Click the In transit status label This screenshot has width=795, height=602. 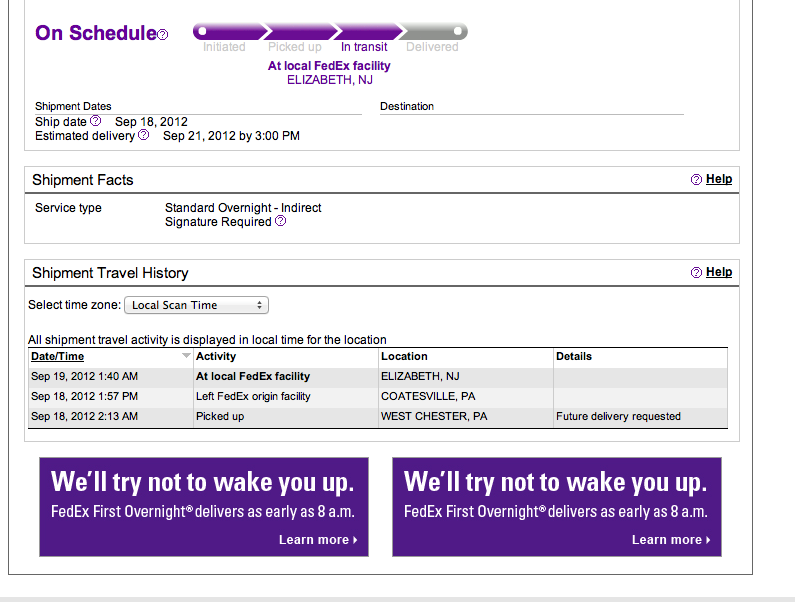(364, 47)
